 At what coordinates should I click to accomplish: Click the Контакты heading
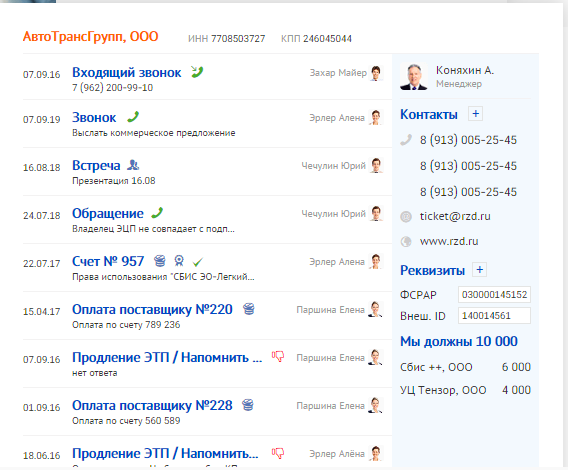[x=429, y=114]
